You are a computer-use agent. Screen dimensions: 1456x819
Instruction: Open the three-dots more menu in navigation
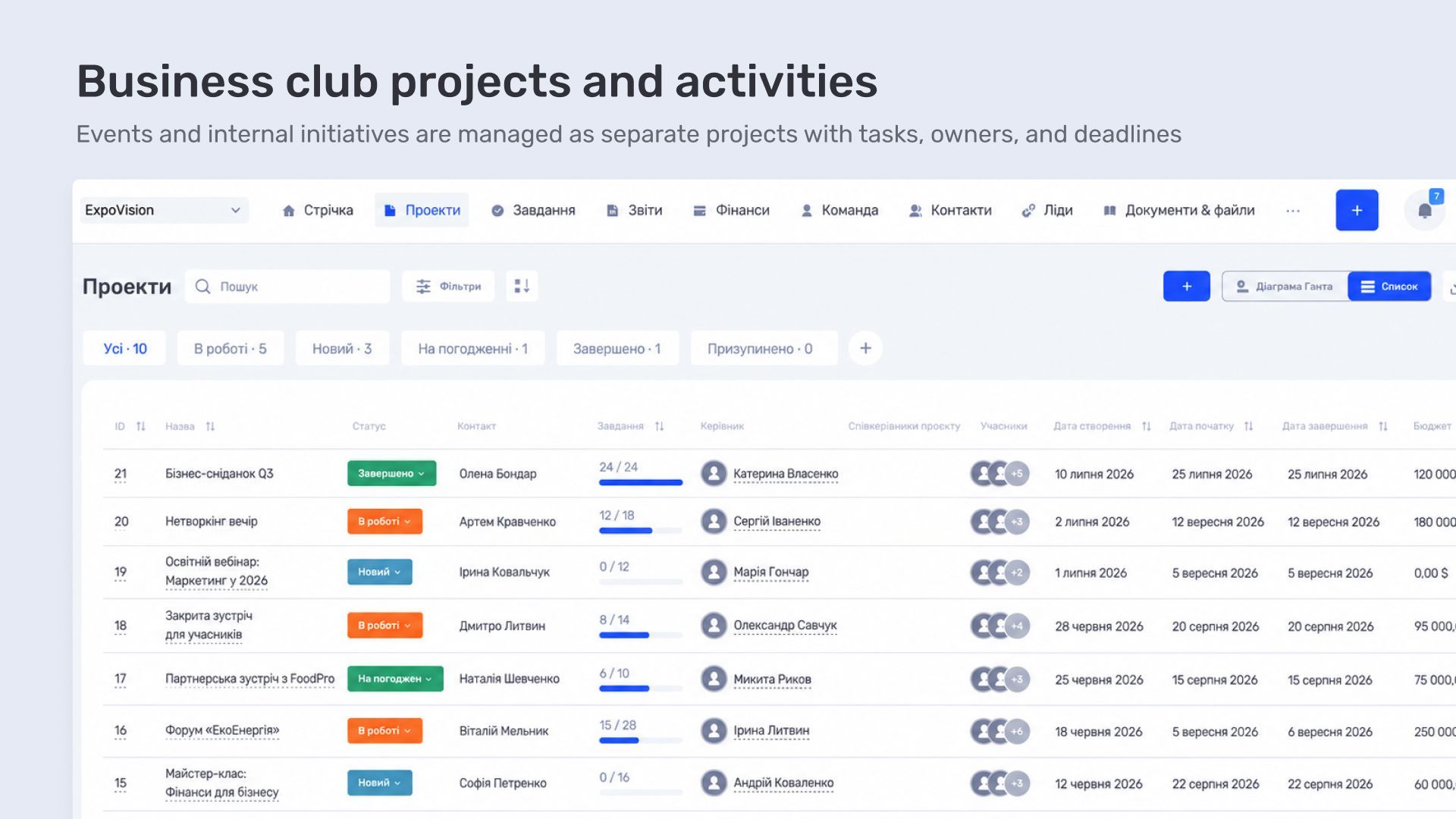[x=1293, y=211]
